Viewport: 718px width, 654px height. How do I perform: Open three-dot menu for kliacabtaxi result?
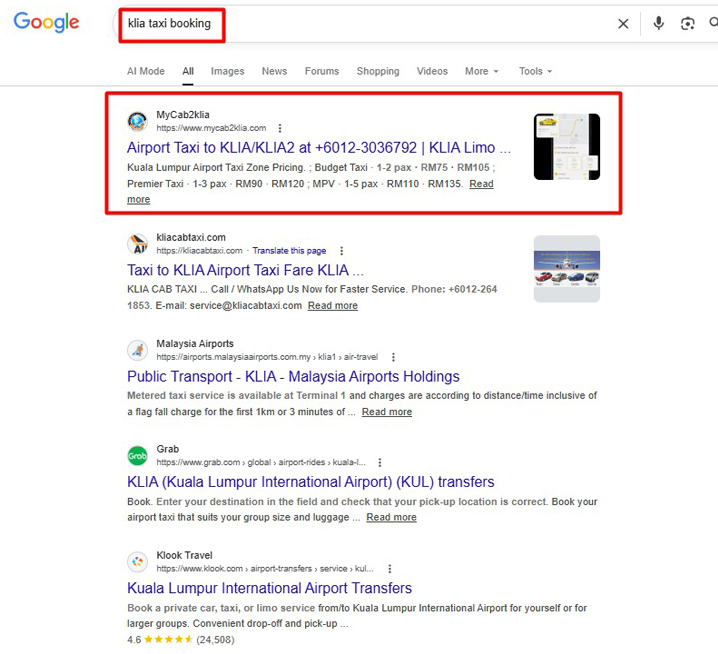point(342,251)
